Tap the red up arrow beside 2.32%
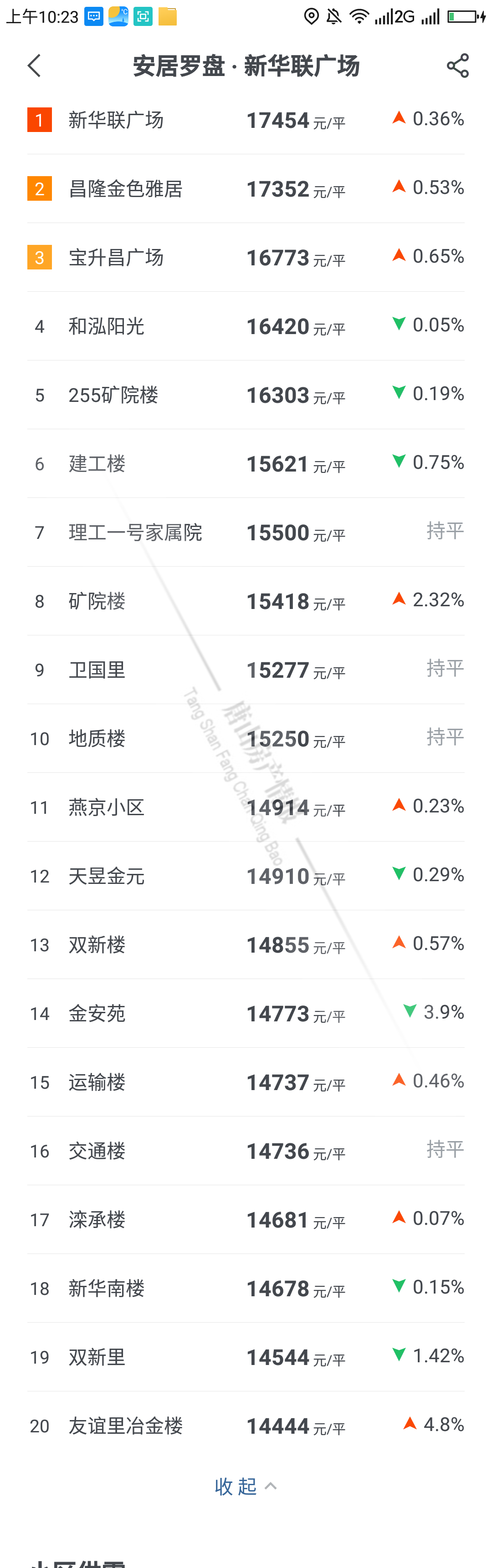 [x=399, y=599]
